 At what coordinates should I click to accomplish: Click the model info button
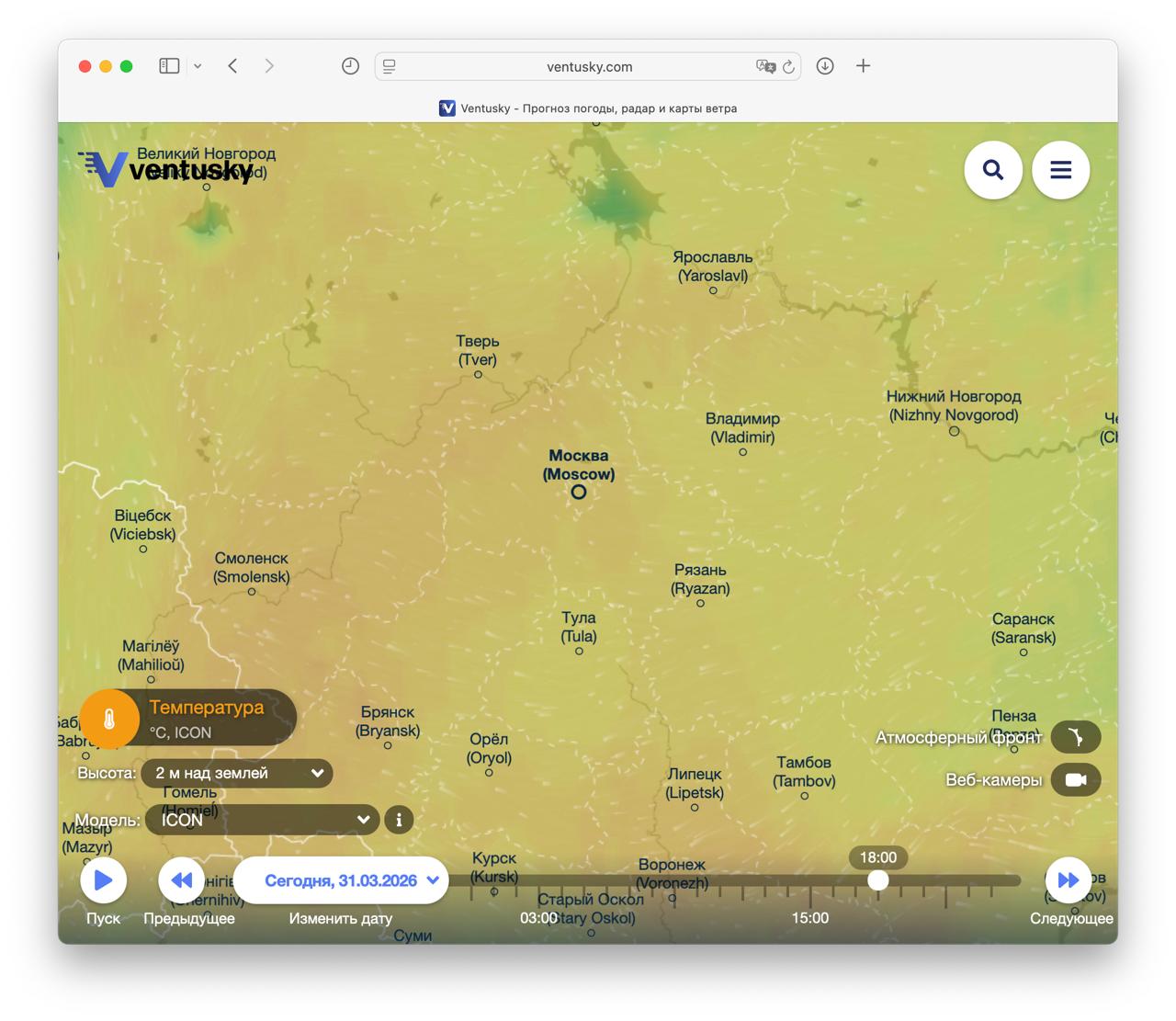(x=399, y=820)
